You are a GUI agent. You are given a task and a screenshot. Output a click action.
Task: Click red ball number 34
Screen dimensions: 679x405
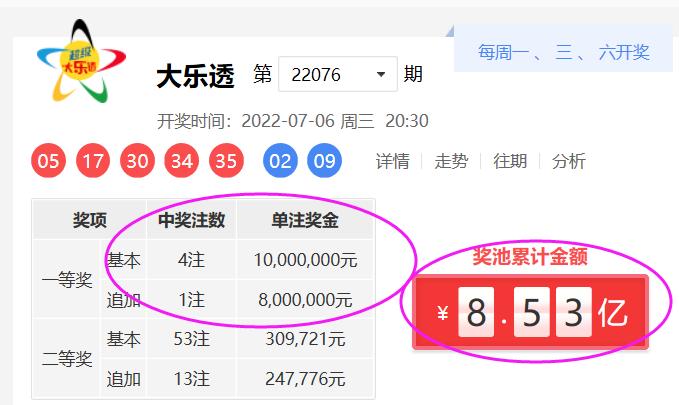click(x=182, y=161)
